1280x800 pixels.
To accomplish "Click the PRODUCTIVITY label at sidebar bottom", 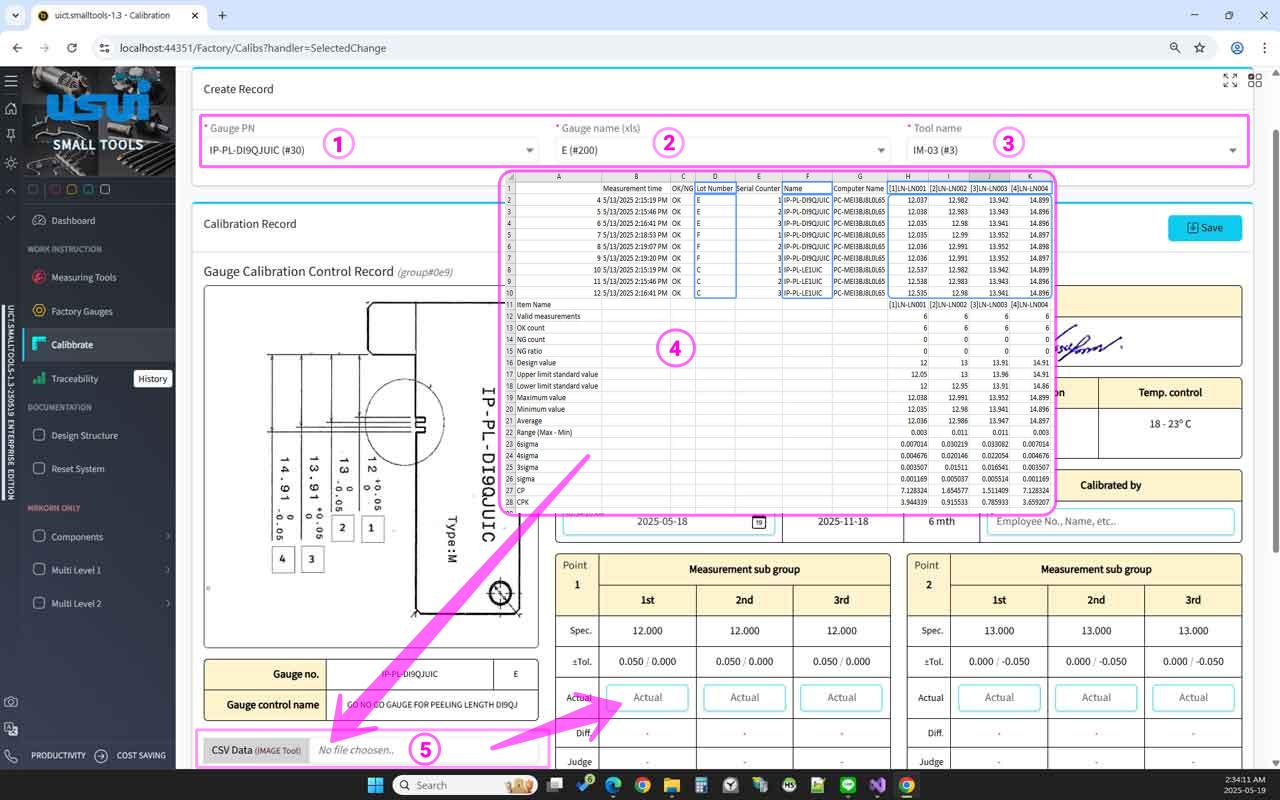I will [58, 756].
